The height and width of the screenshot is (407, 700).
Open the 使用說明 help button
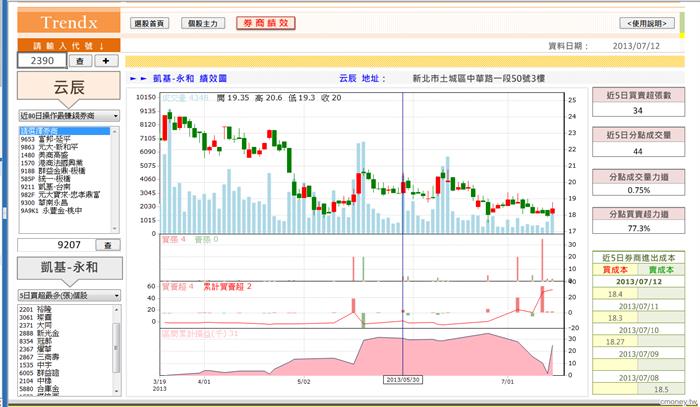647,23
